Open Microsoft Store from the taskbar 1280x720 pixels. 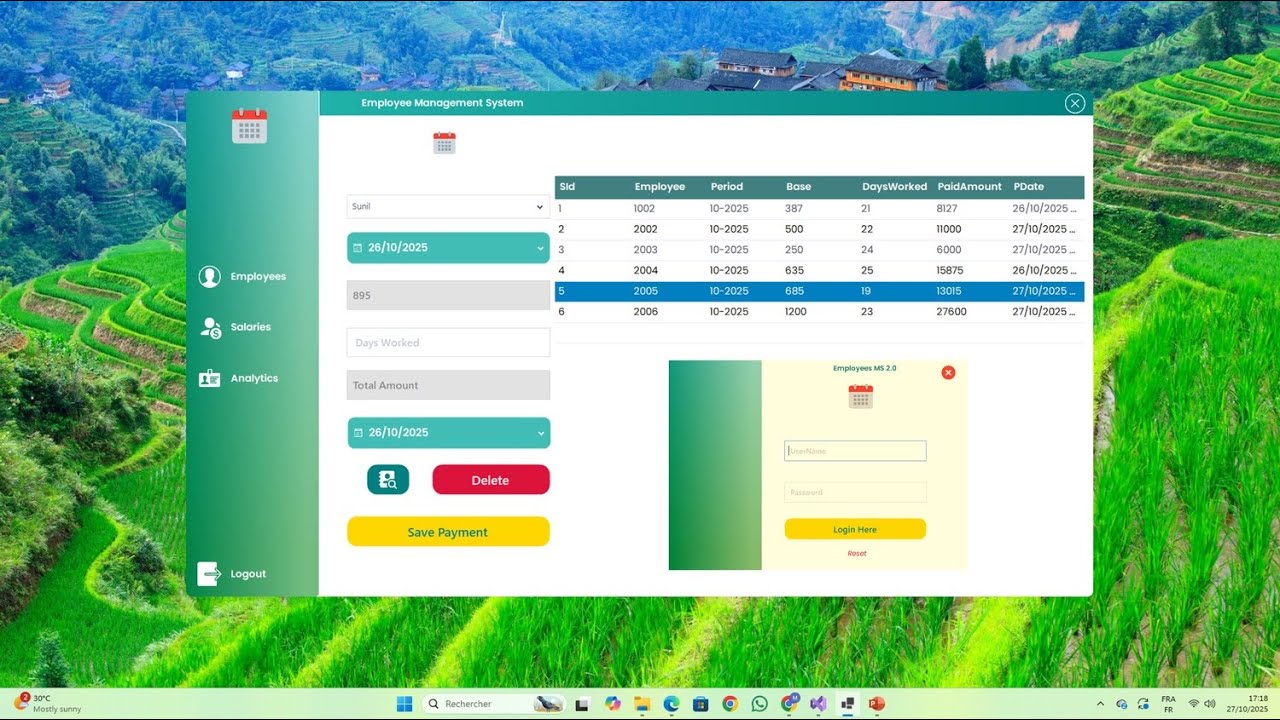[x=700, y=704]
